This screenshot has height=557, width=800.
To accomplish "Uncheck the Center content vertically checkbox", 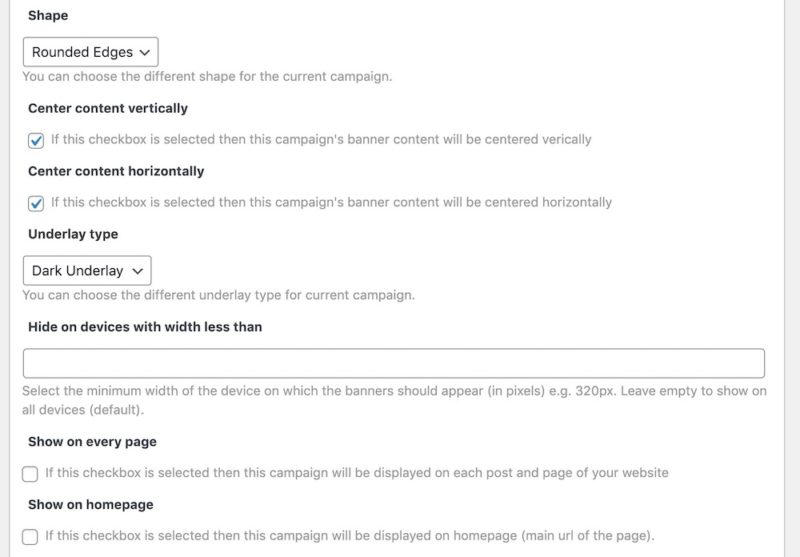I will [x=36, y=140].
